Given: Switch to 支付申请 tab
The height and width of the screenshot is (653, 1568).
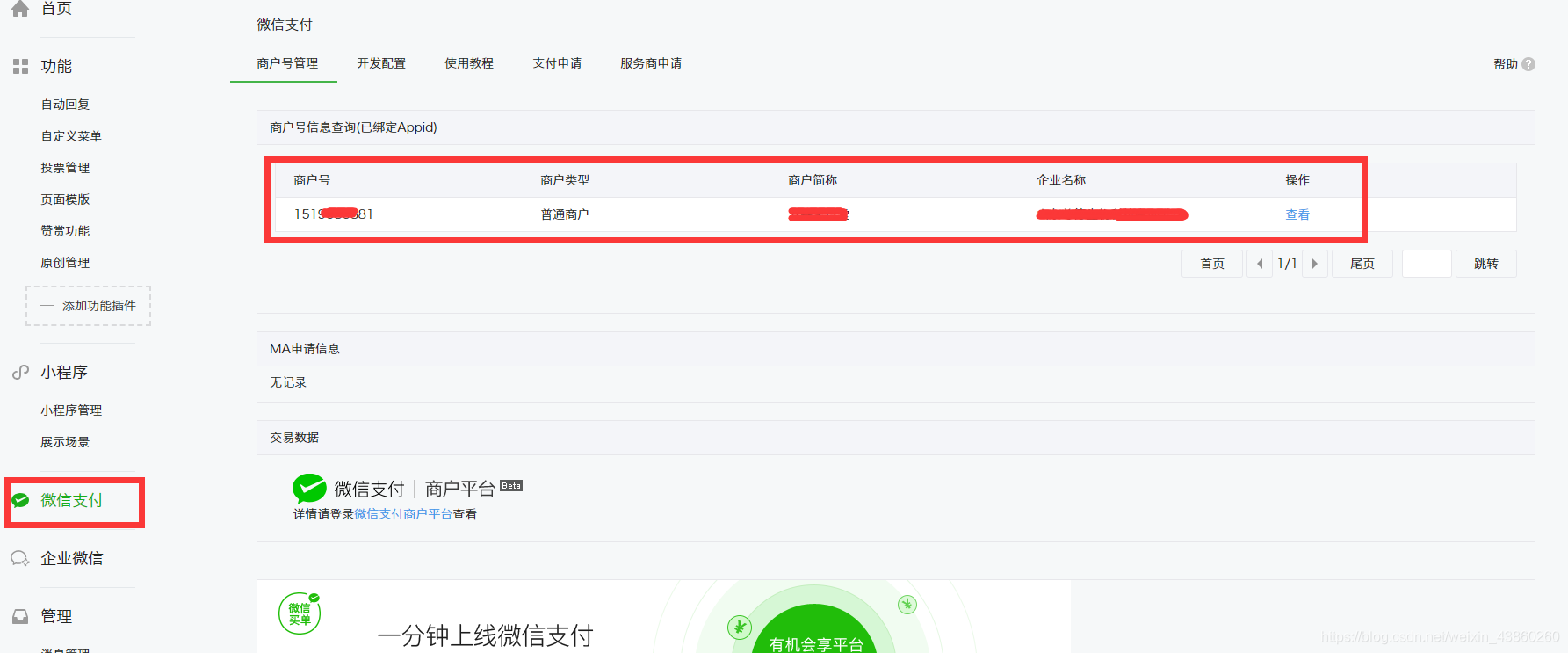Looking at the screenshot, I should pos(557,63).
